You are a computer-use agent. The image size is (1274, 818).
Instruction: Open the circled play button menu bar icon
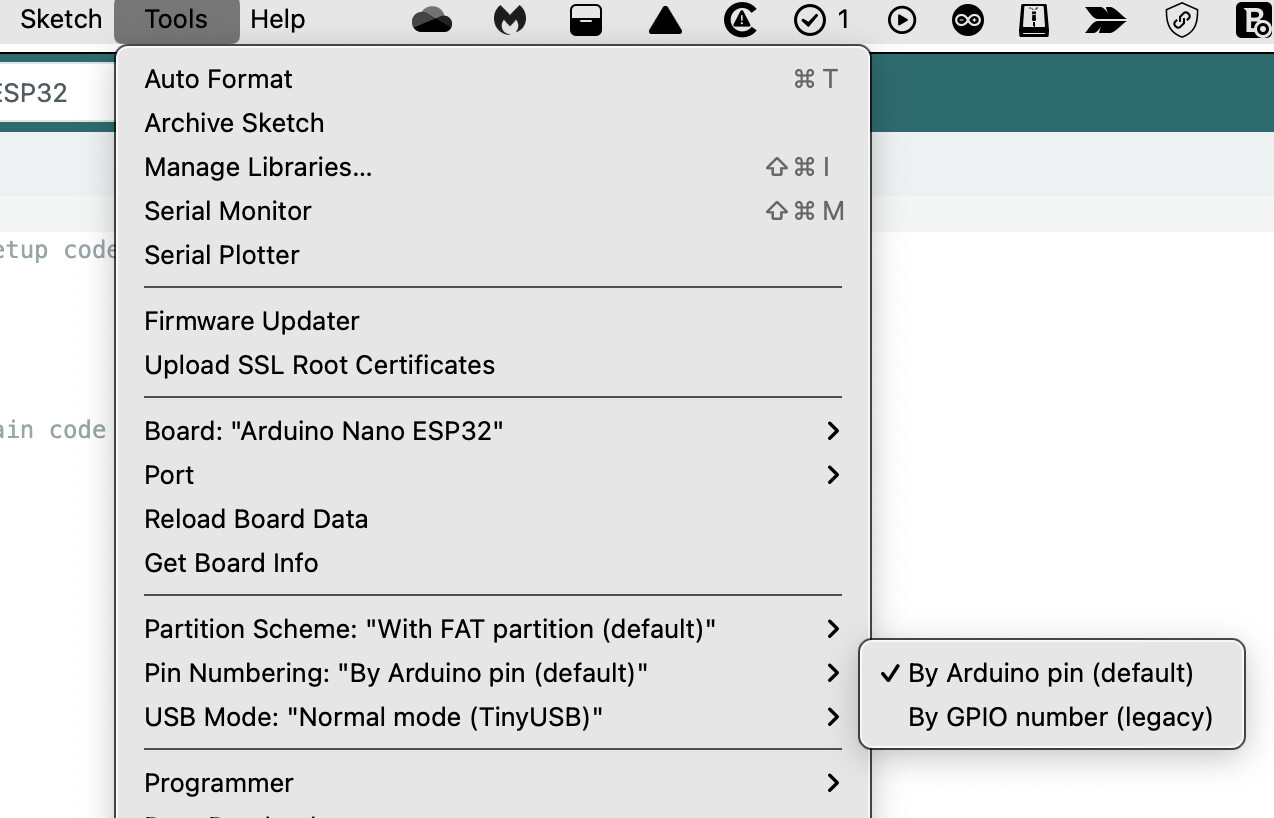click(x=901, y=19)
